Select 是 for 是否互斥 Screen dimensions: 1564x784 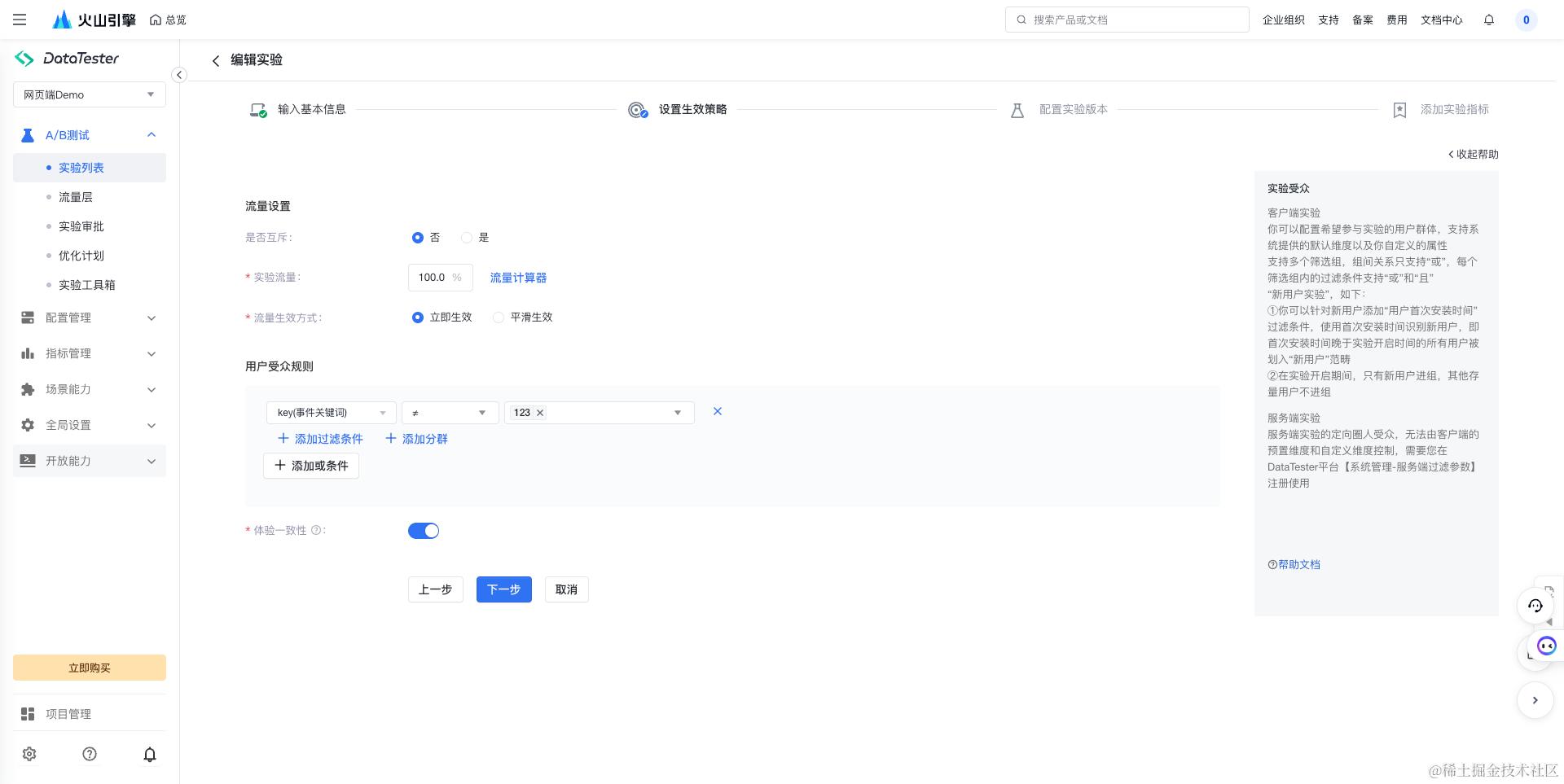point(467,238)
